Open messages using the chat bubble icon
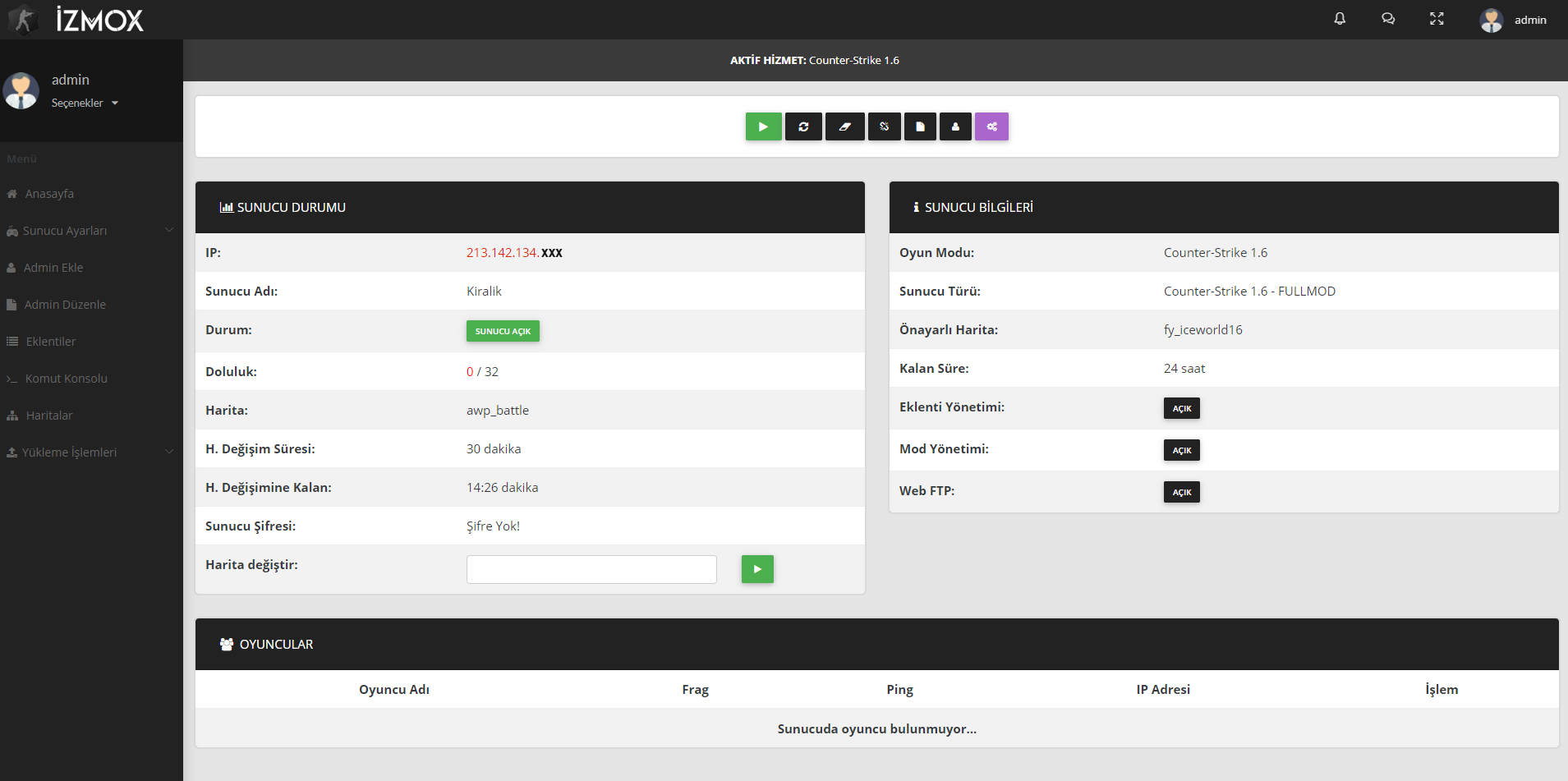This screenshot has width=1568, height=781. (1388, 18)
